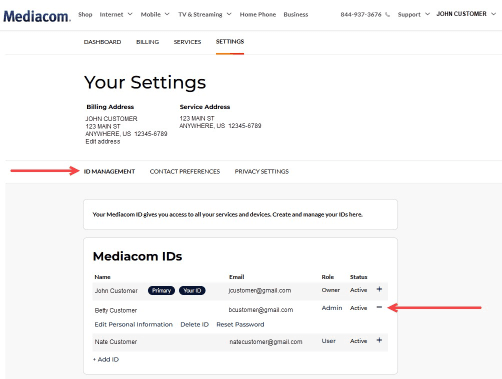502x379 pixels.
Task: Switch to the Dashboard tab
Action: tap(102, 42)
